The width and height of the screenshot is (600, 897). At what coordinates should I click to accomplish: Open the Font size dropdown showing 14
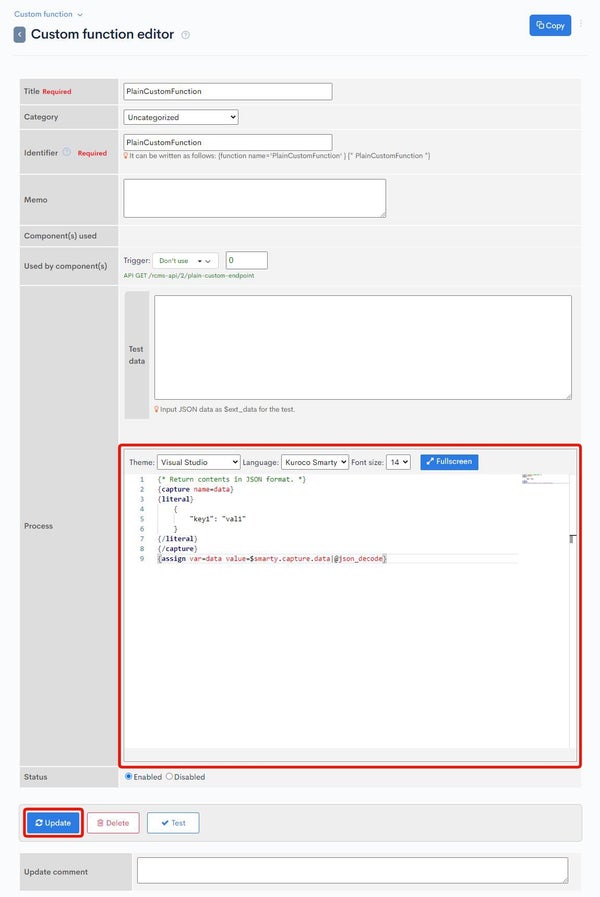pyautogui.click(x=399, y=462)
